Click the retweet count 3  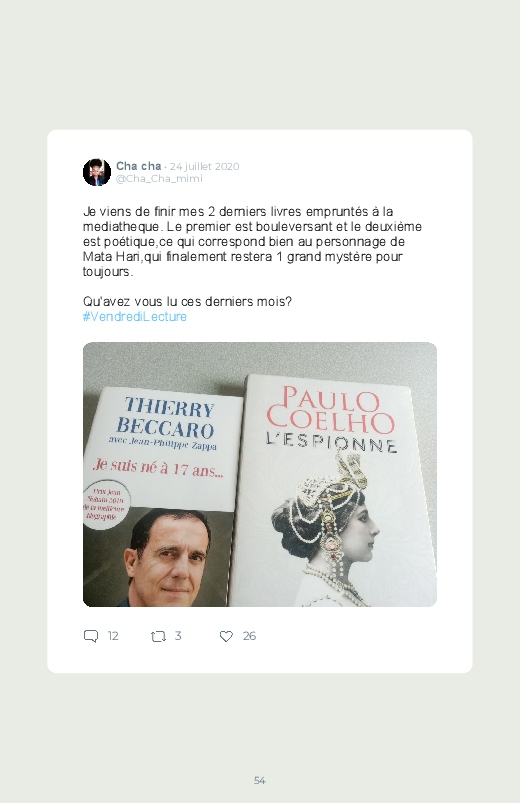point(178,636)
